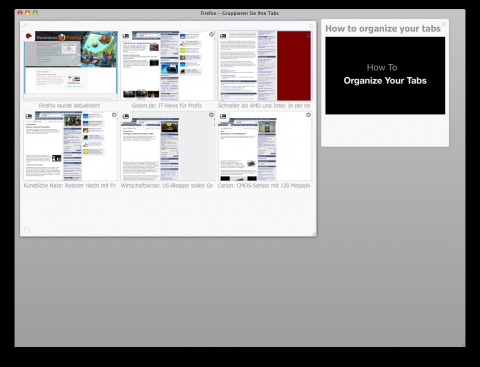Image resolution: width=480 pixels, height=367 pixels.
Task: Click the favicon on the Golem.de IT-News tab
Action: (x=126, y=36)
